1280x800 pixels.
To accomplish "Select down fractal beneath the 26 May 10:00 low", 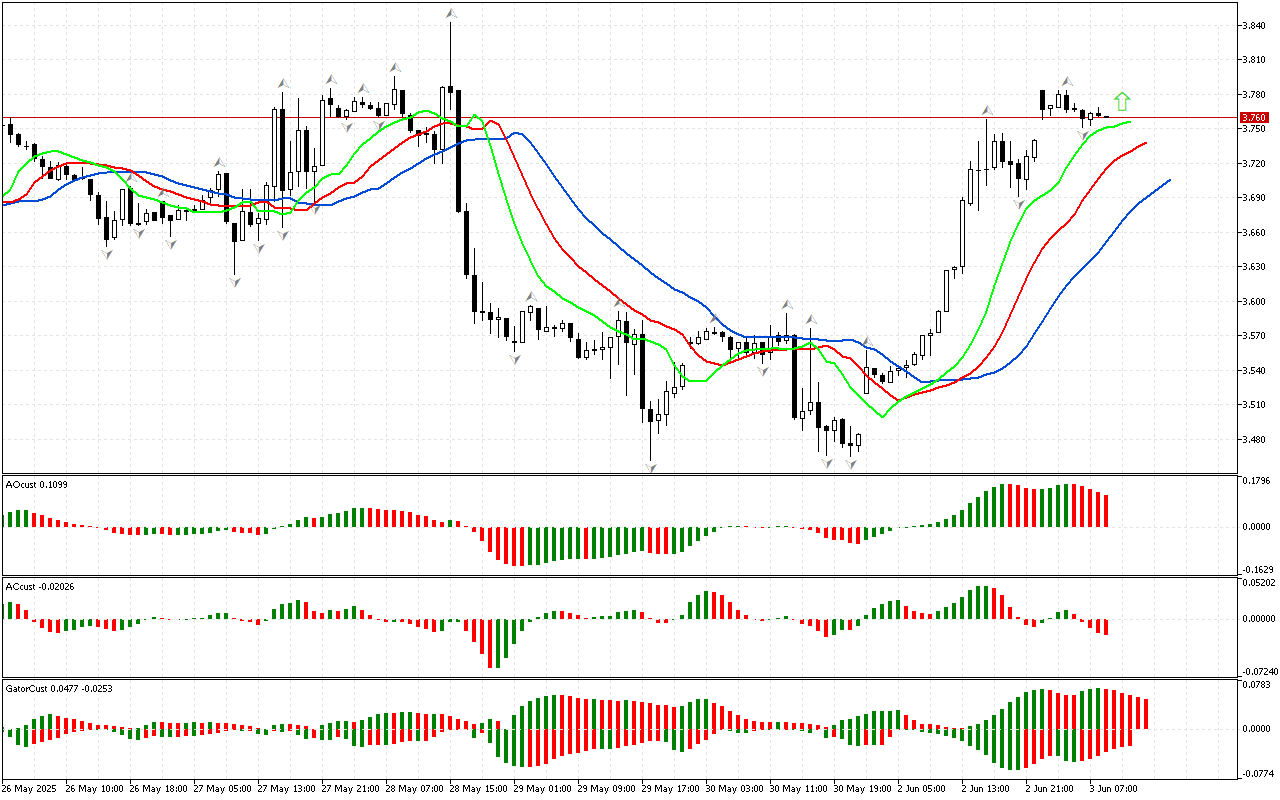I will pos(106,254).
